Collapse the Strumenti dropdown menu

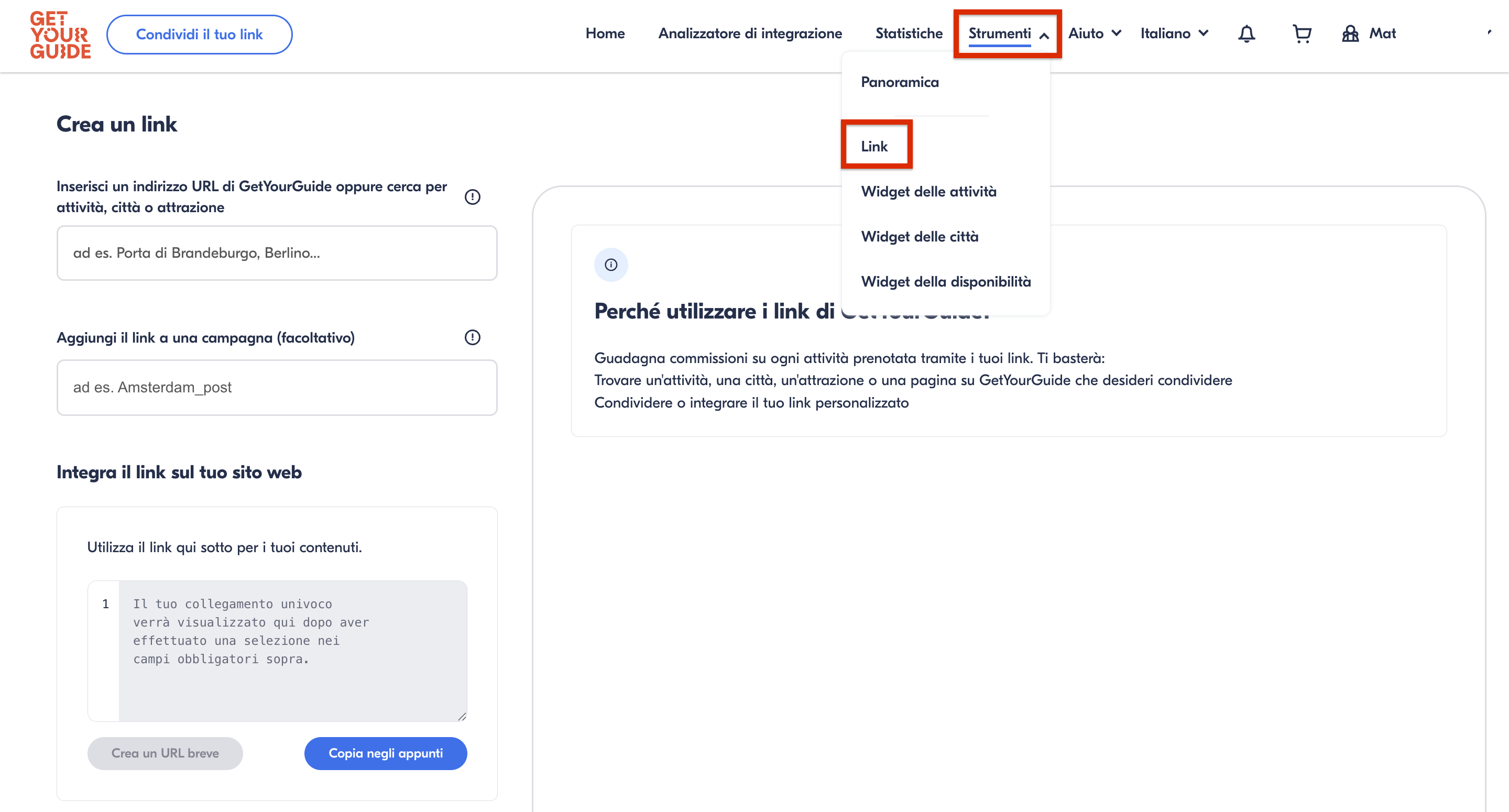(x=1008, y=34)
